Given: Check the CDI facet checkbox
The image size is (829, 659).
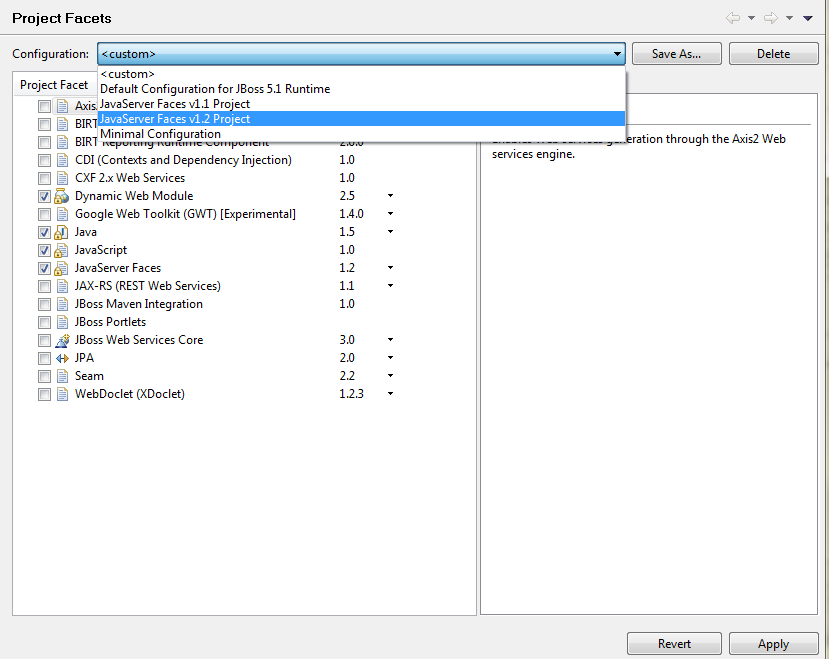Looking at the screenshot, I should click(x=44, y=160).
